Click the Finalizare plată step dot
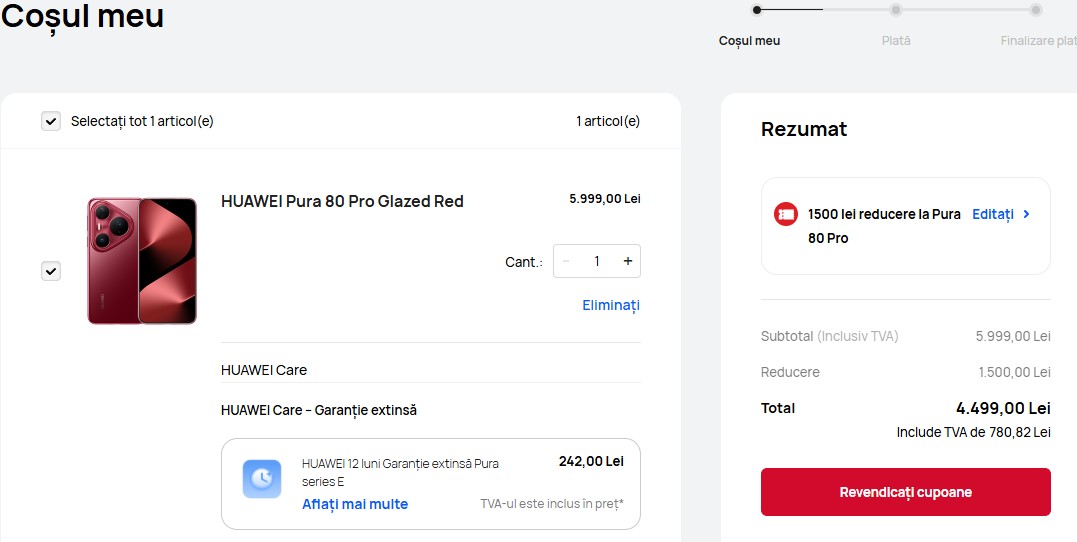The height and width of the screenshot is (542, 1077). click(x=1036, y=10)
